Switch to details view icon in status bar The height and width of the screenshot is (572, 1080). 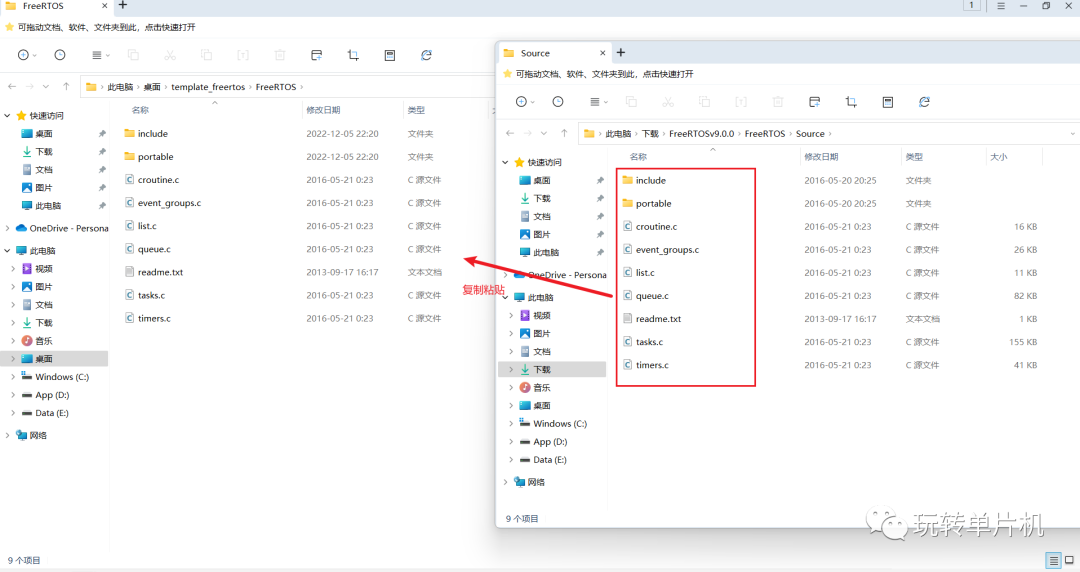(x=1053, y=560)
